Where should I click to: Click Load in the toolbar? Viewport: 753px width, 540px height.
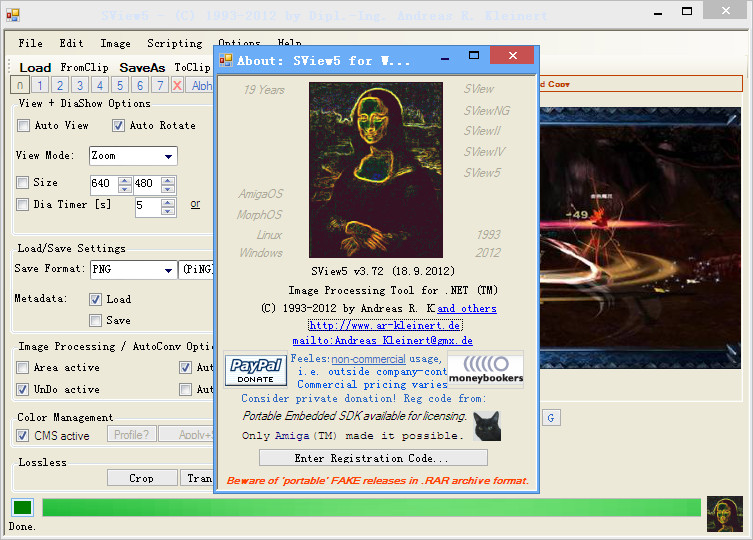point(35,68)
